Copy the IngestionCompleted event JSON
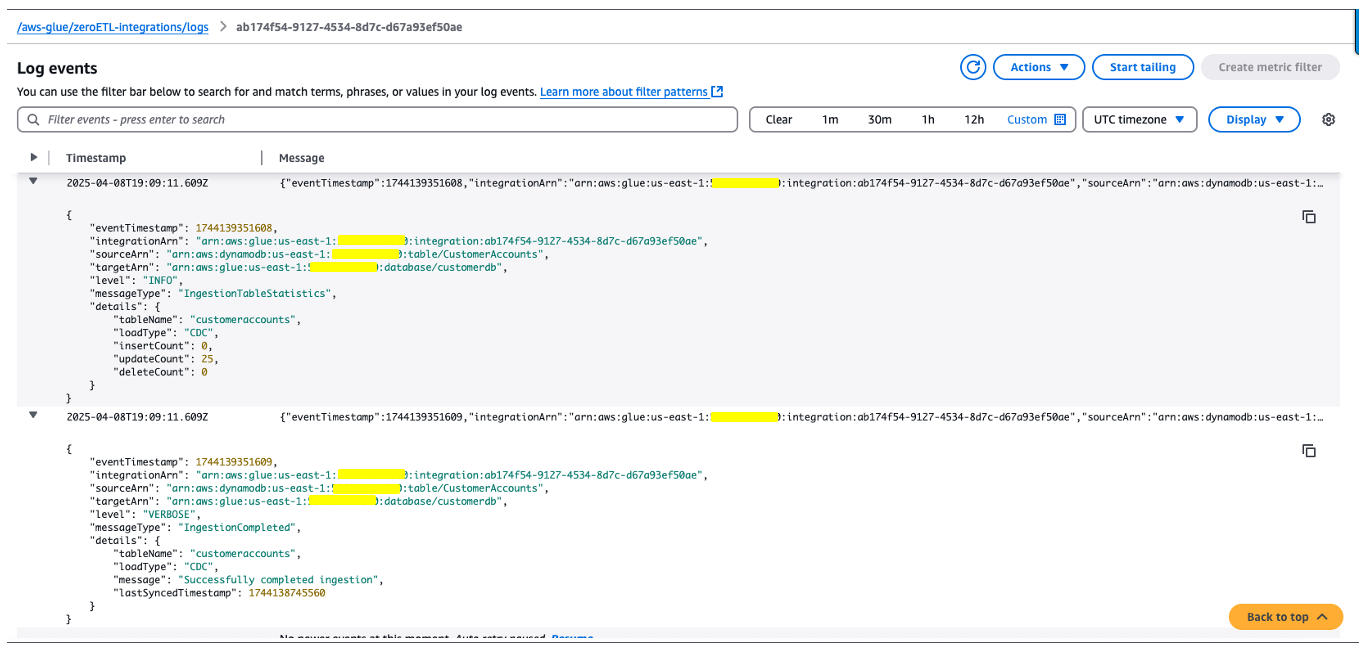This screenshot has height=648, width=1366. point(1308,450)
